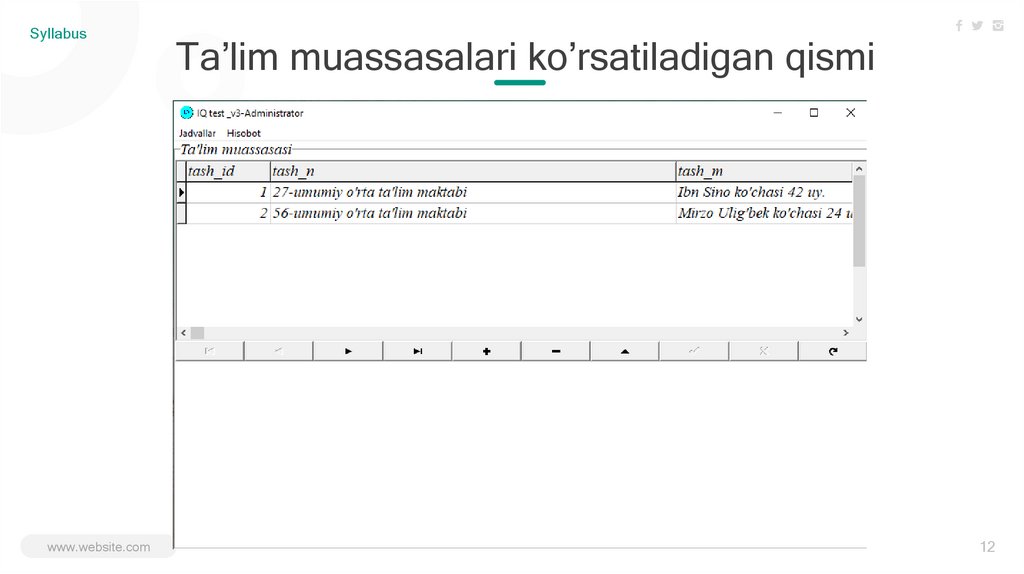Viewport: 1024px width, 574px height.
Task: Click the Syllabus label
Action: [x=58, y=34]
